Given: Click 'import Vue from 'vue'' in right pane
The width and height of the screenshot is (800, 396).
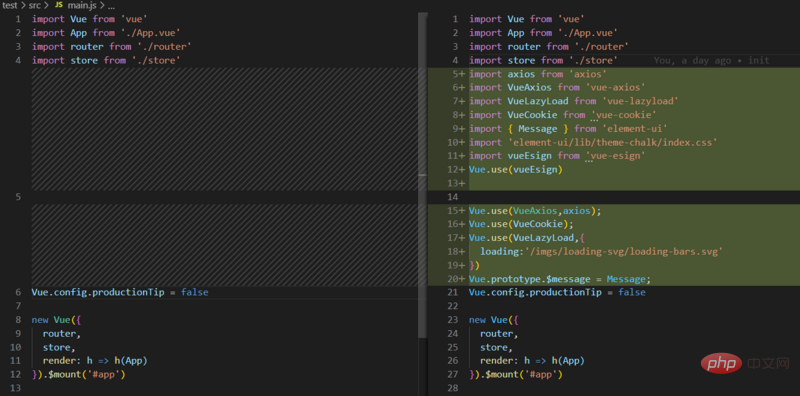Looking at the screenshot, I should tap(527, 19).
